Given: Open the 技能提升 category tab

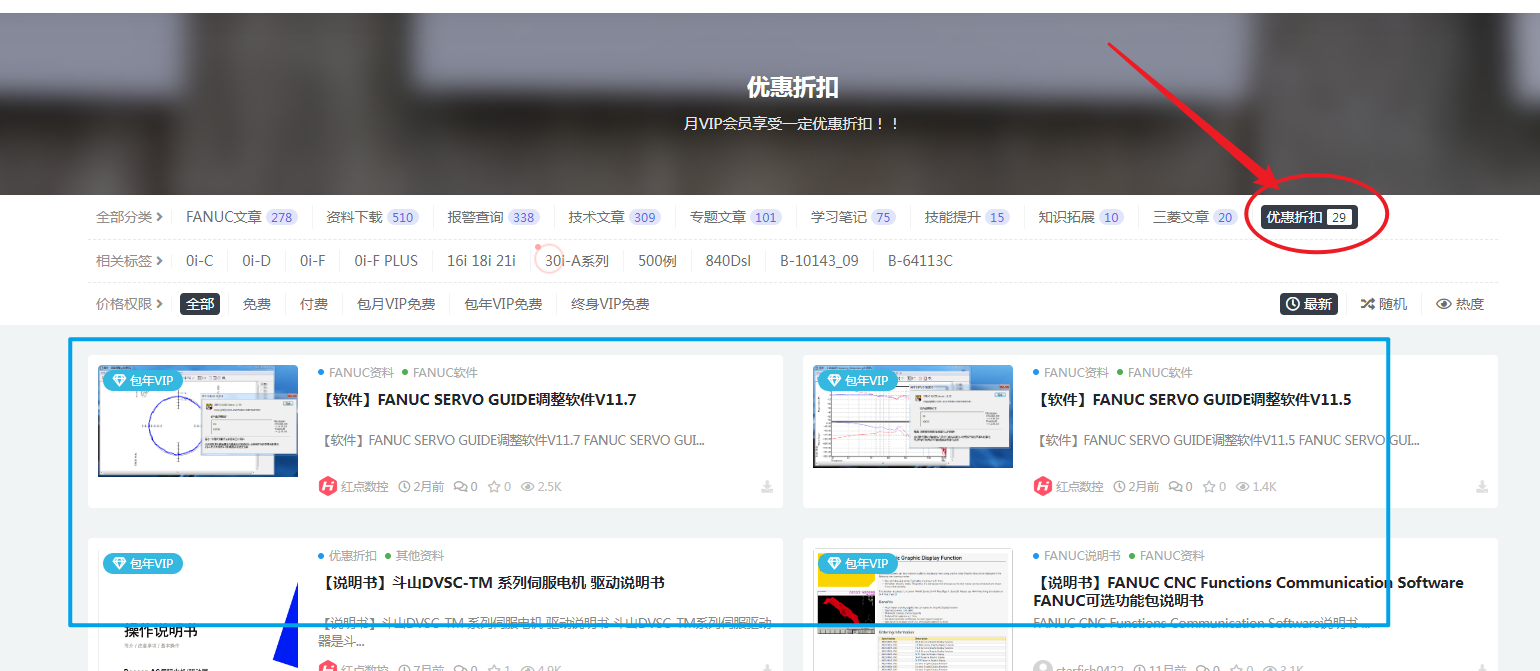Looking at the screenshot, I should tap(966, 217).
